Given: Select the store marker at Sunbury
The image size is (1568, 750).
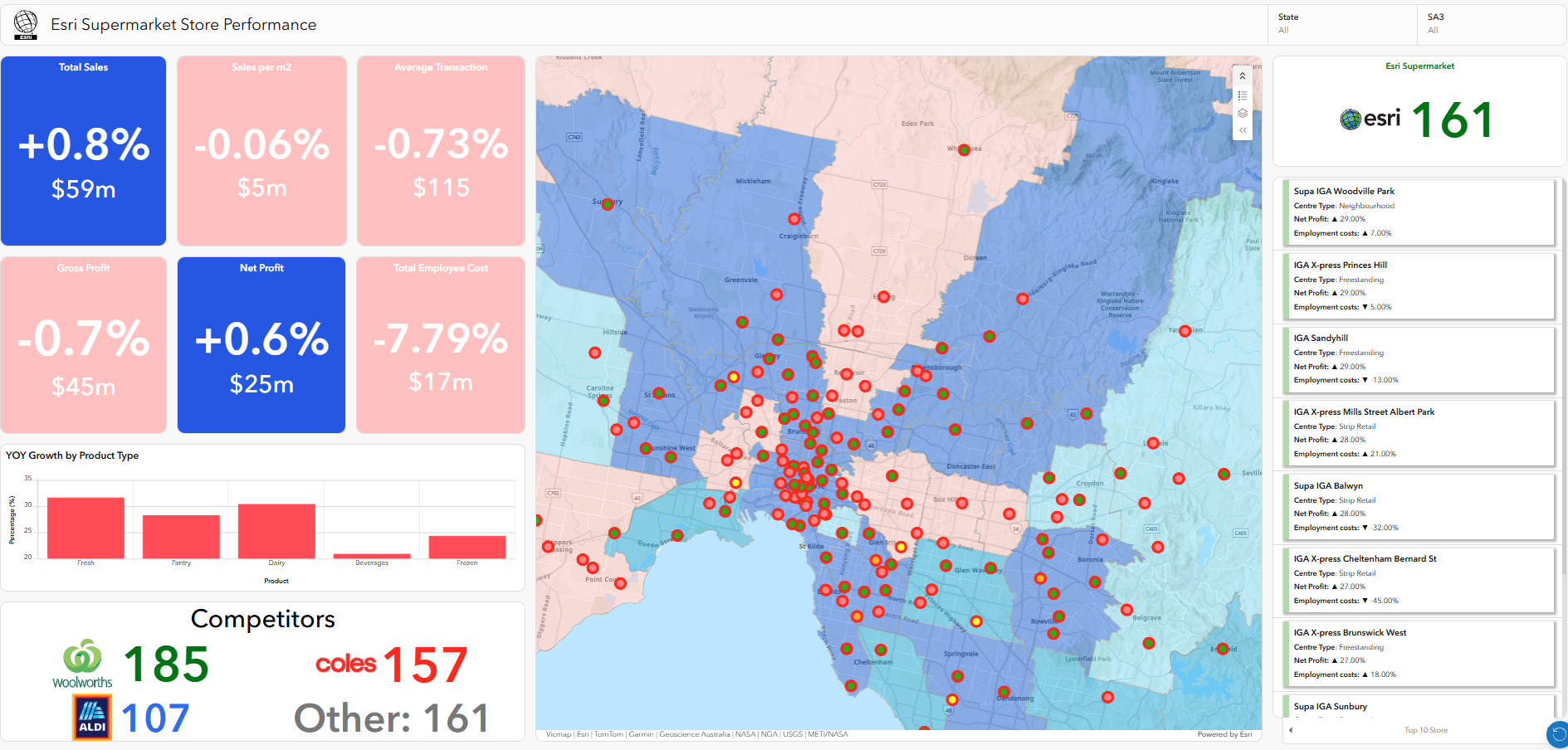Looking at the screenshot, I should (x=608, y=204).
